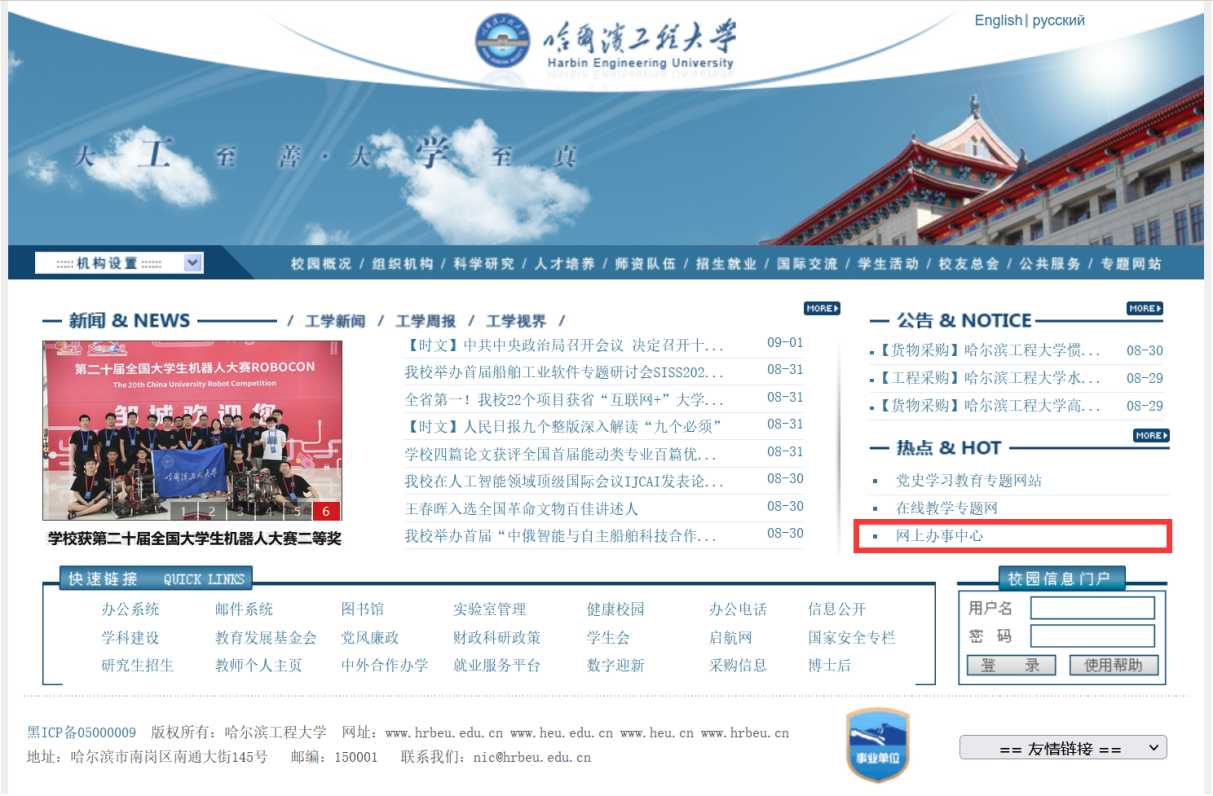Open 招生就业 in the navigation bar
The height and width of the screenshot is (796, 1213).
[x=726, y=264]
